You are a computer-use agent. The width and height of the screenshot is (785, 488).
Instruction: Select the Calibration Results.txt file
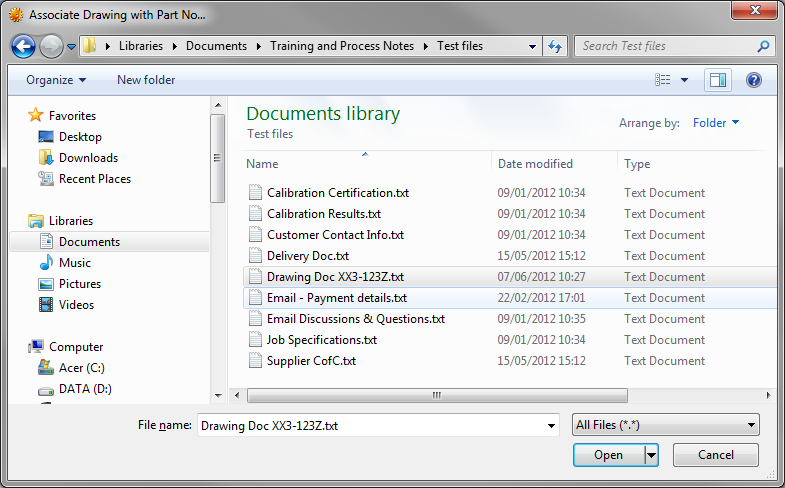coord(324,214)
